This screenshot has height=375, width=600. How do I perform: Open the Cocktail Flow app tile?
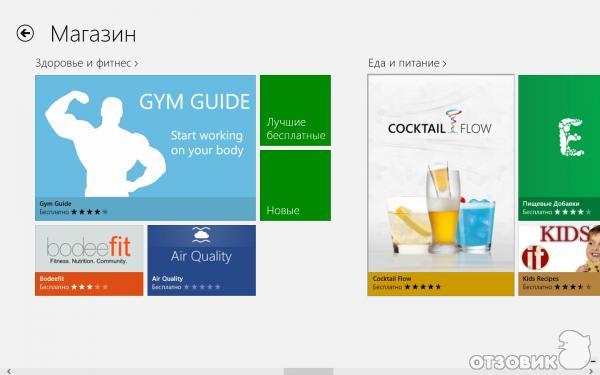tap(441, 185)
